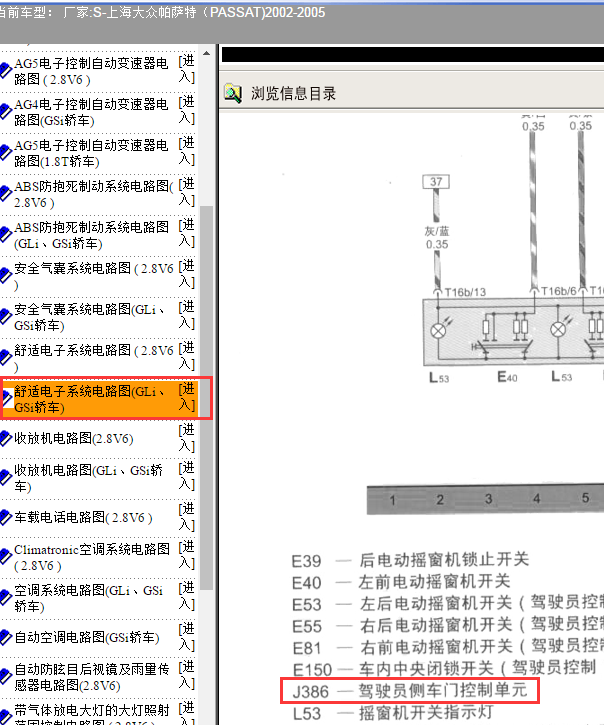Click the icon beside AG4电子控制自动变速器电路图(GSi轿车)
Image resolution: width=604 pixels, height=725 pixels.
pyautogui.click(x=6, y=112)
